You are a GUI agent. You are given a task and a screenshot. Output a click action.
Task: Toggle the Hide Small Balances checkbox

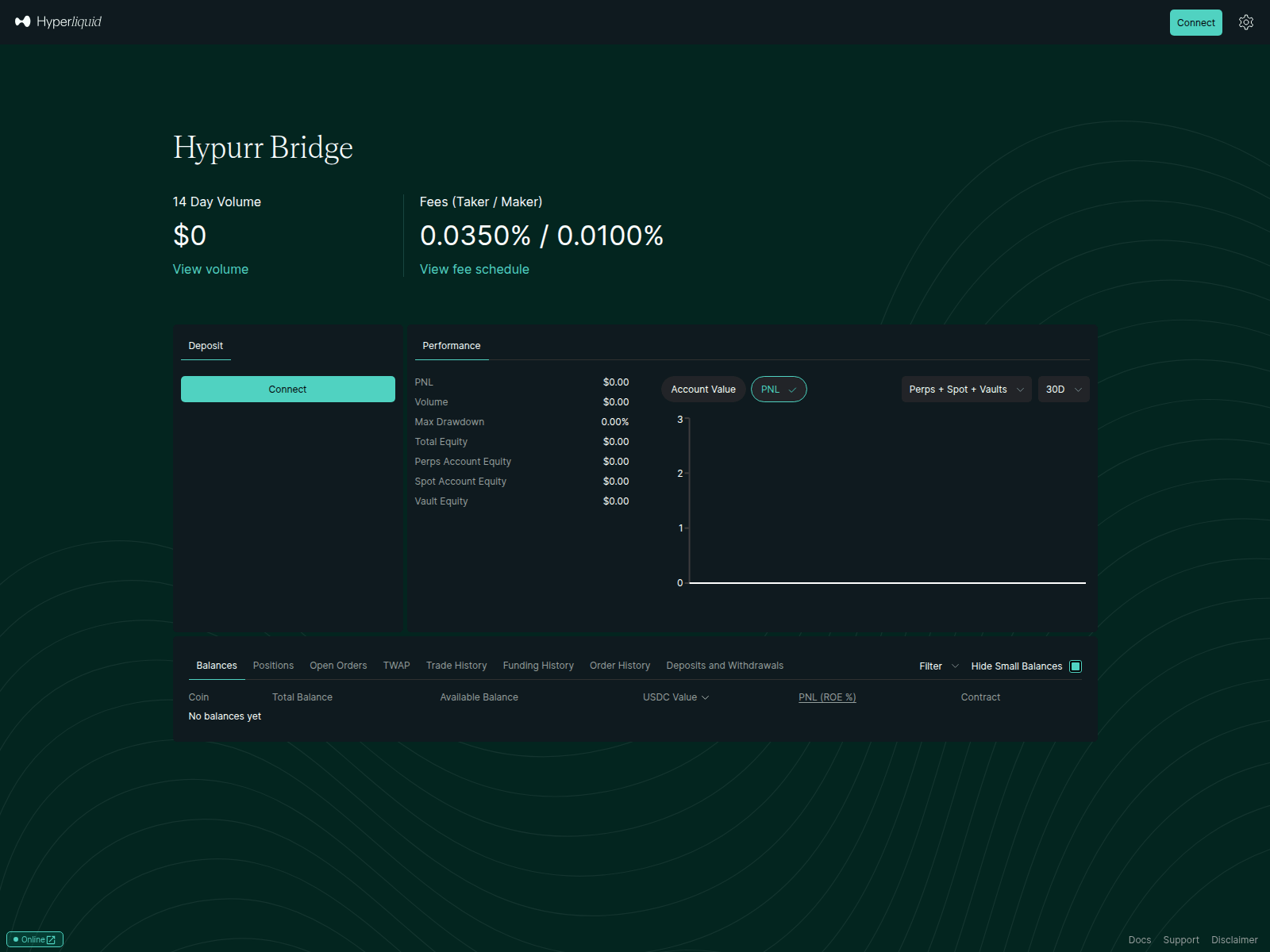click(x=1076, y=666)
